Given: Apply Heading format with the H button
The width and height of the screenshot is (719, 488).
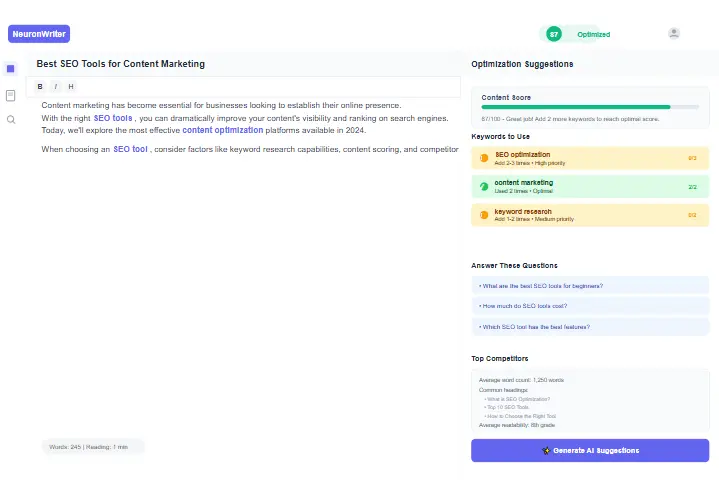Looking at the screenshot, I should point(71,86).
